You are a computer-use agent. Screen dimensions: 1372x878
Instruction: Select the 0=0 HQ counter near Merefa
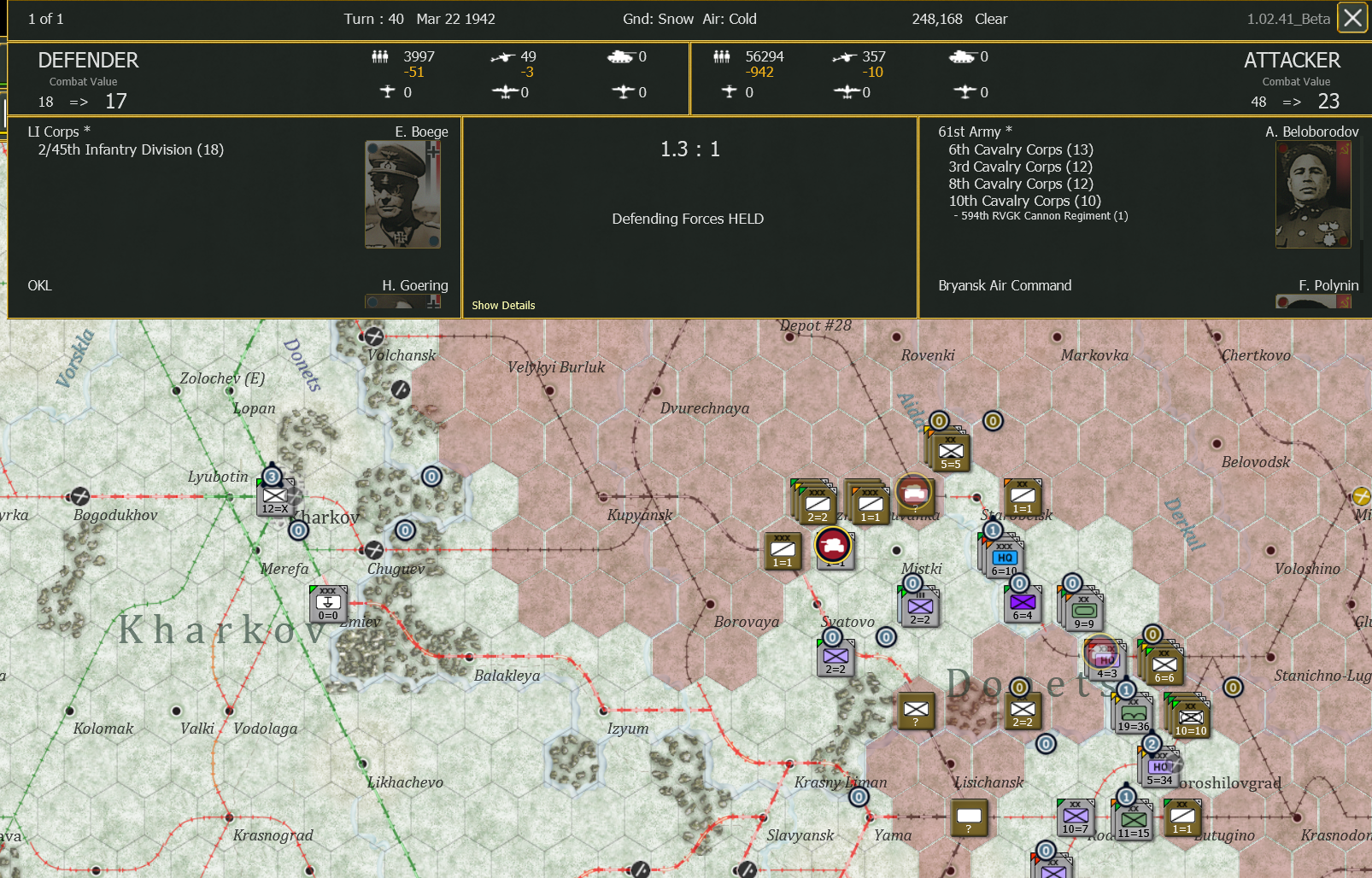pos(328,604)
